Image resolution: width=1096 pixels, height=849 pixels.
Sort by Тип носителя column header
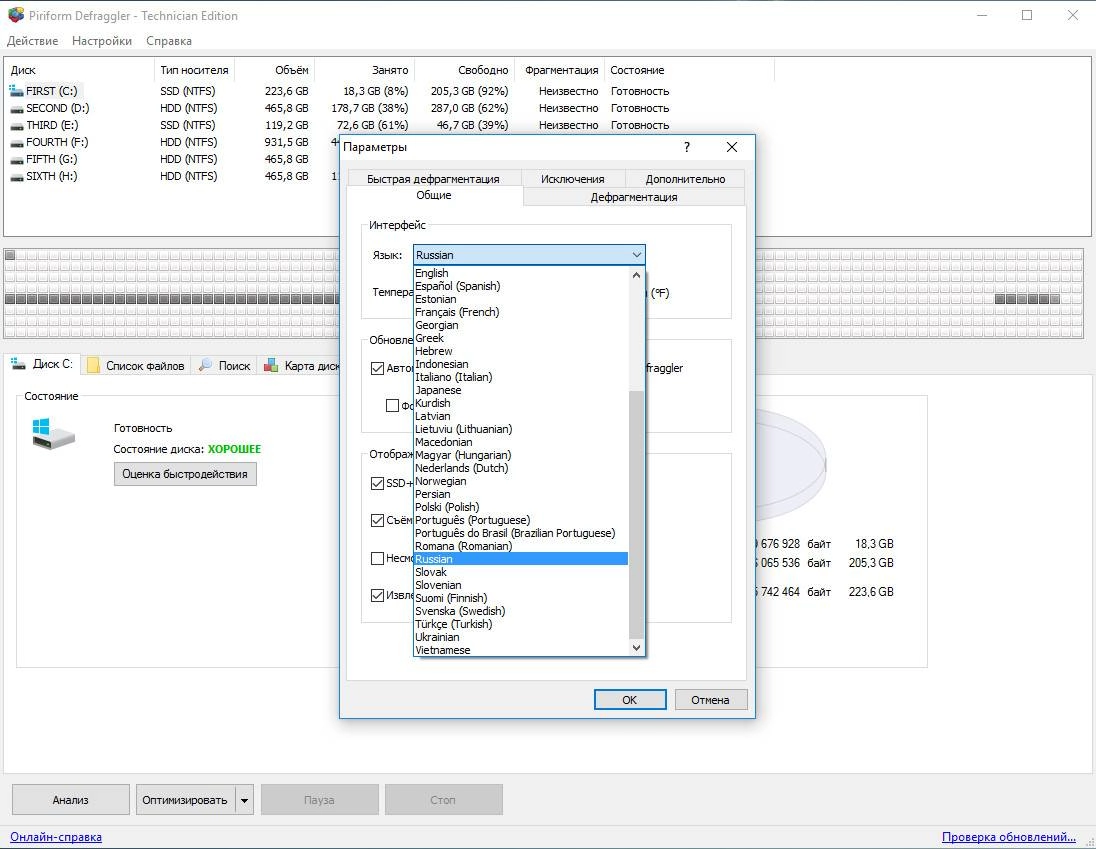(x=194, y=70)
